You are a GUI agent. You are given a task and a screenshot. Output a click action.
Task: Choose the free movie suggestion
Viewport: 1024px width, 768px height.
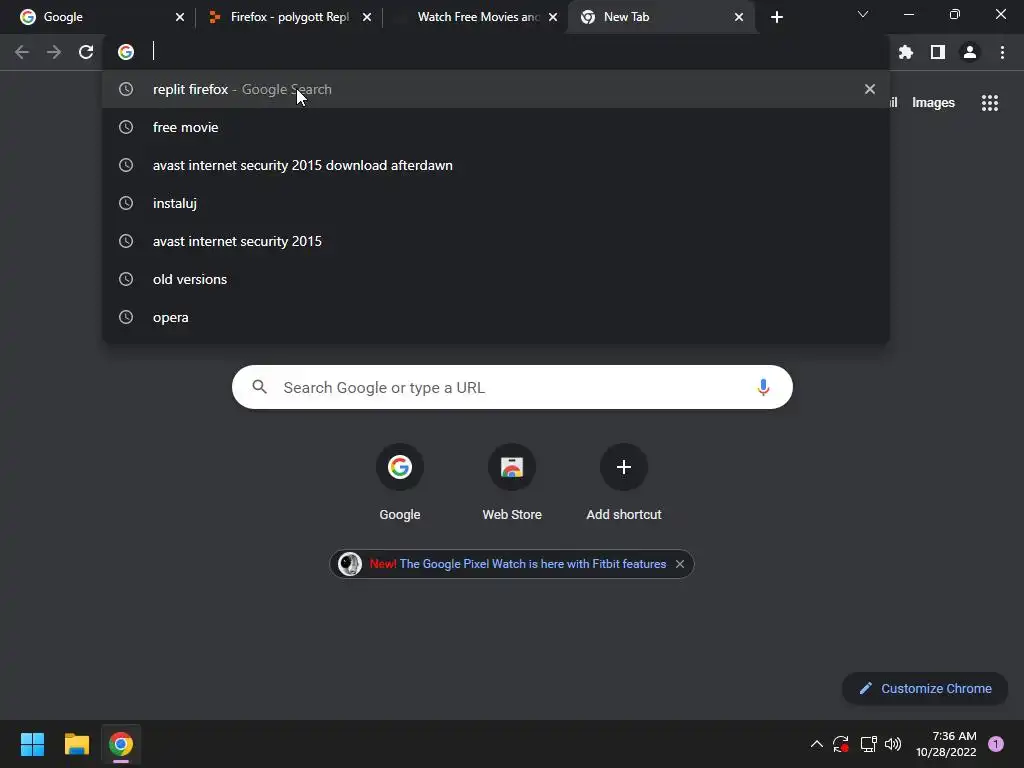pos(496,127)
